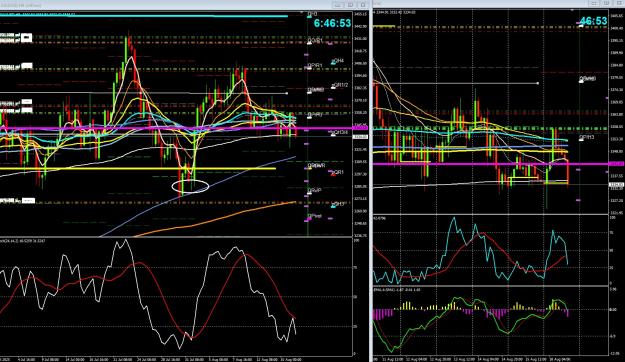Select the QH4 level label
This screenshot has width=625, height=362.
337,61
